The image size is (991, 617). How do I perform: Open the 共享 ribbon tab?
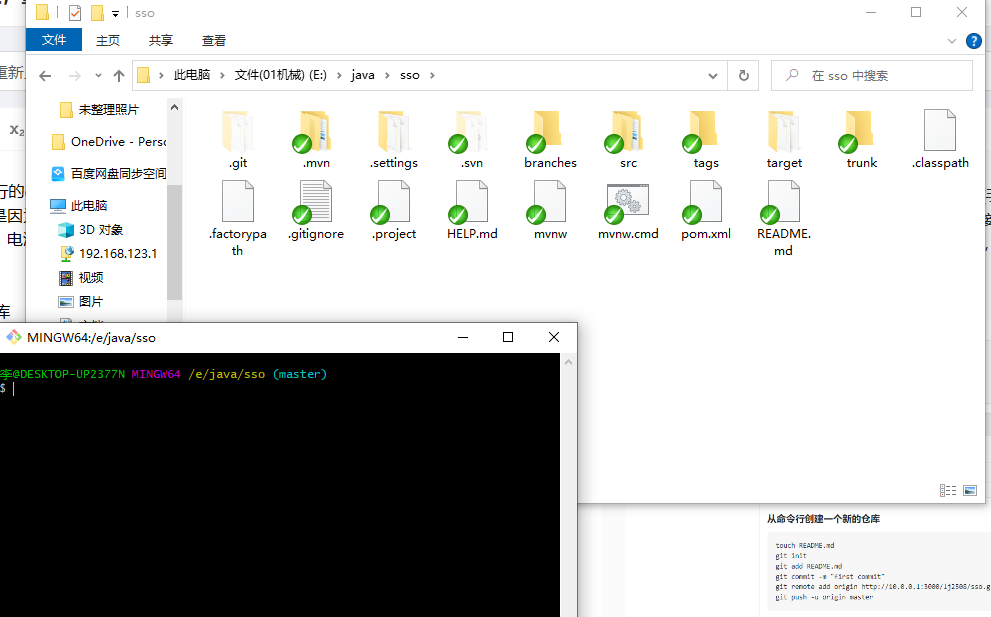coord(161,40)
